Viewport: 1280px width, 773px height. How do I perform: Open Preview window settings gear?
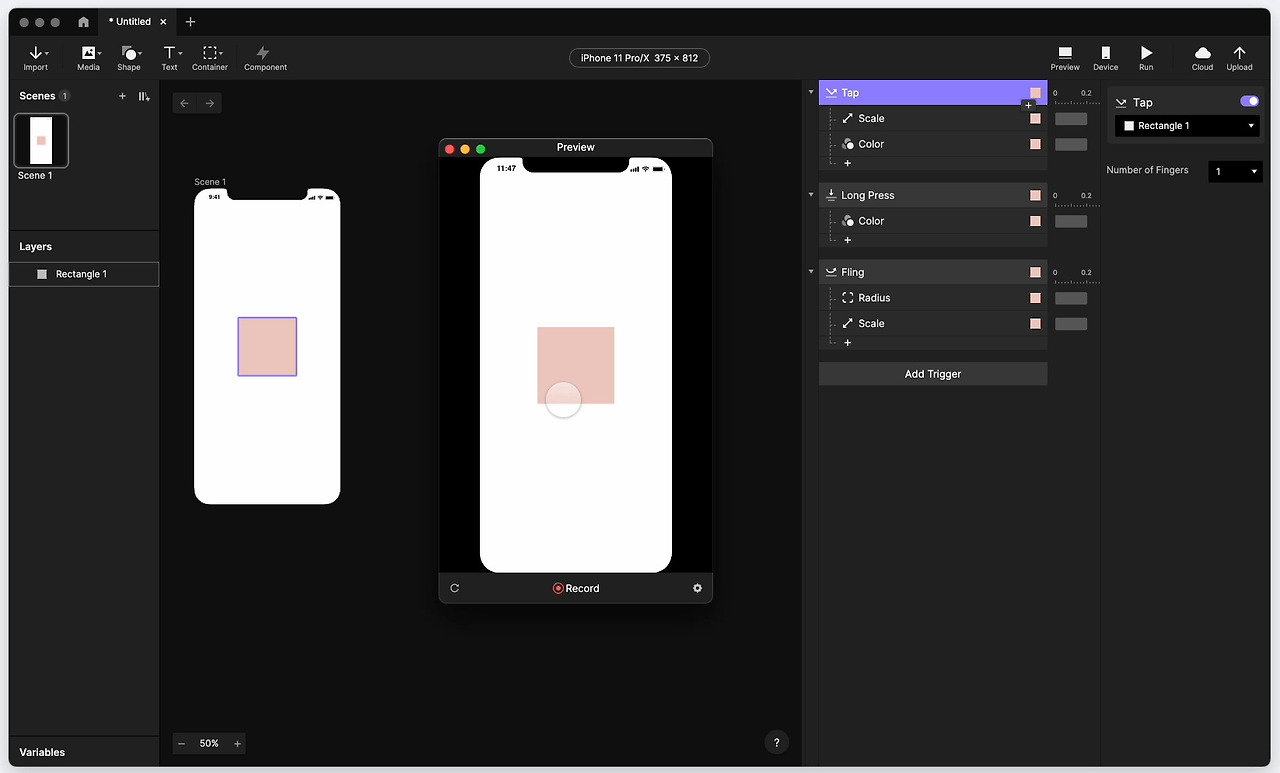click(x=697, y=588)
